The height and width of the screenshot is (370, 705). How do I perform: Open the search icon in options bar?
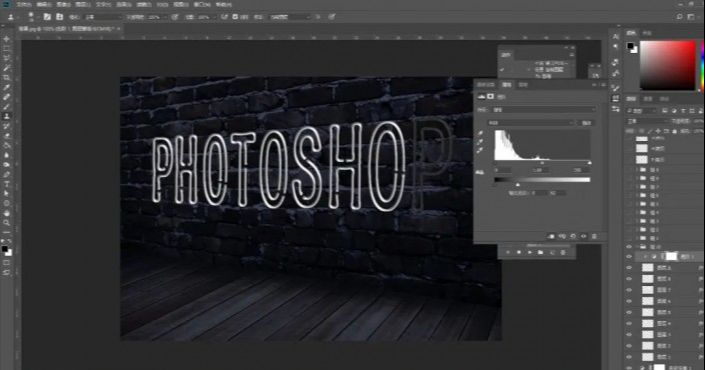[x=680, y=17]
